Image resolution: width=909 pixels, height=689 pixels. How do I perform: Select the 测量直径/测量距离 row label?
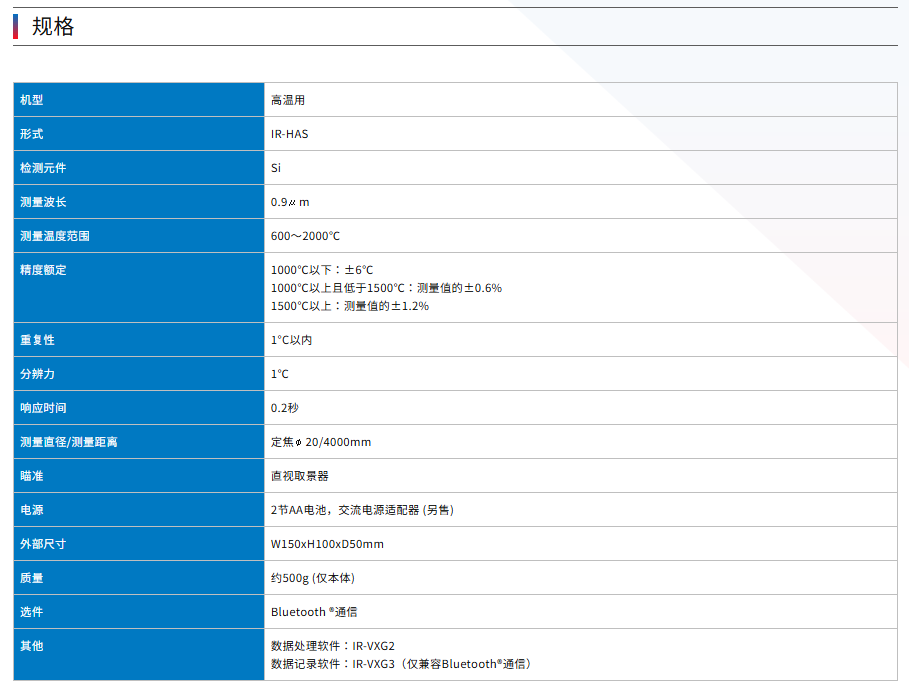[x=68, y=442]
